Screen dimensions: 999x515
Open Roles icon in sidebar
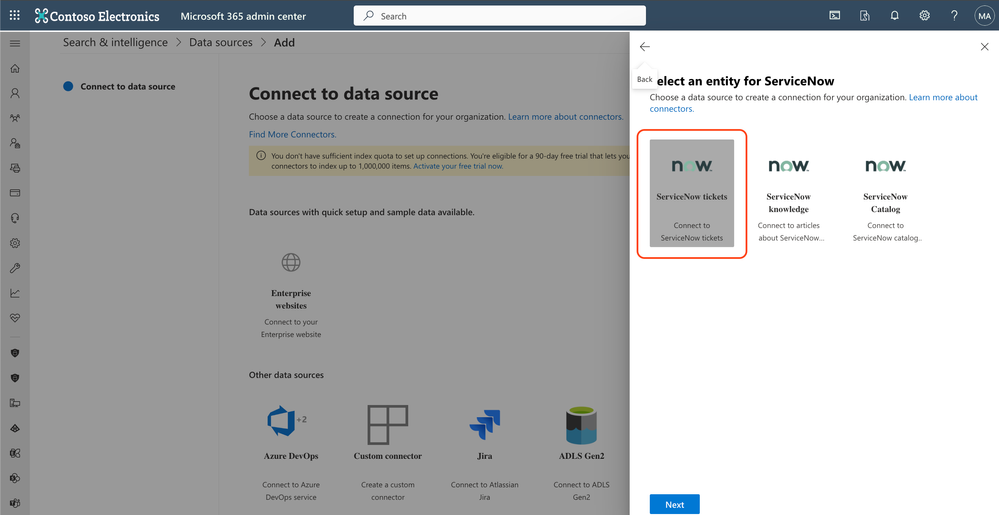[15, 143]
